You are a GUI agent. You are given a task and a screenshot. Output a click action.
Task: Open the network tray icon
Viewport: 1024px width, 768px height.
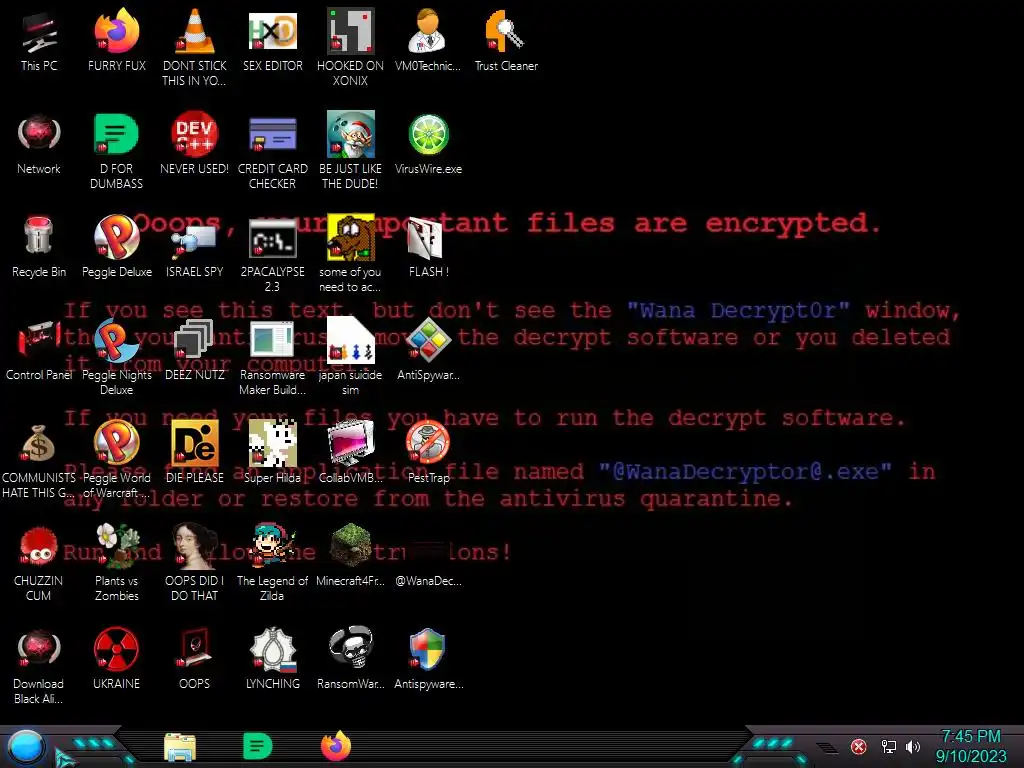[x=888, y=746]
